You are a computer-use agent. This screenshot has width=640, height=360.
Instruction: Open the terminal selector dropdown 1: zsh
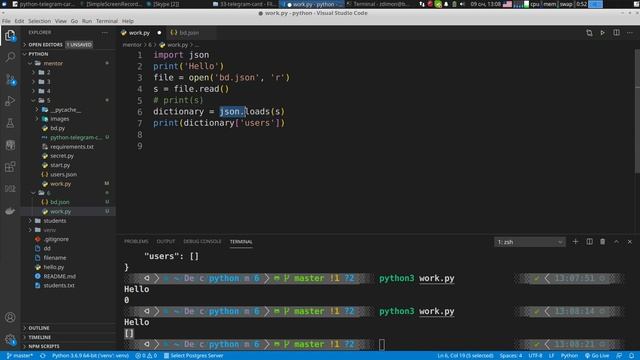pos(529,242)
